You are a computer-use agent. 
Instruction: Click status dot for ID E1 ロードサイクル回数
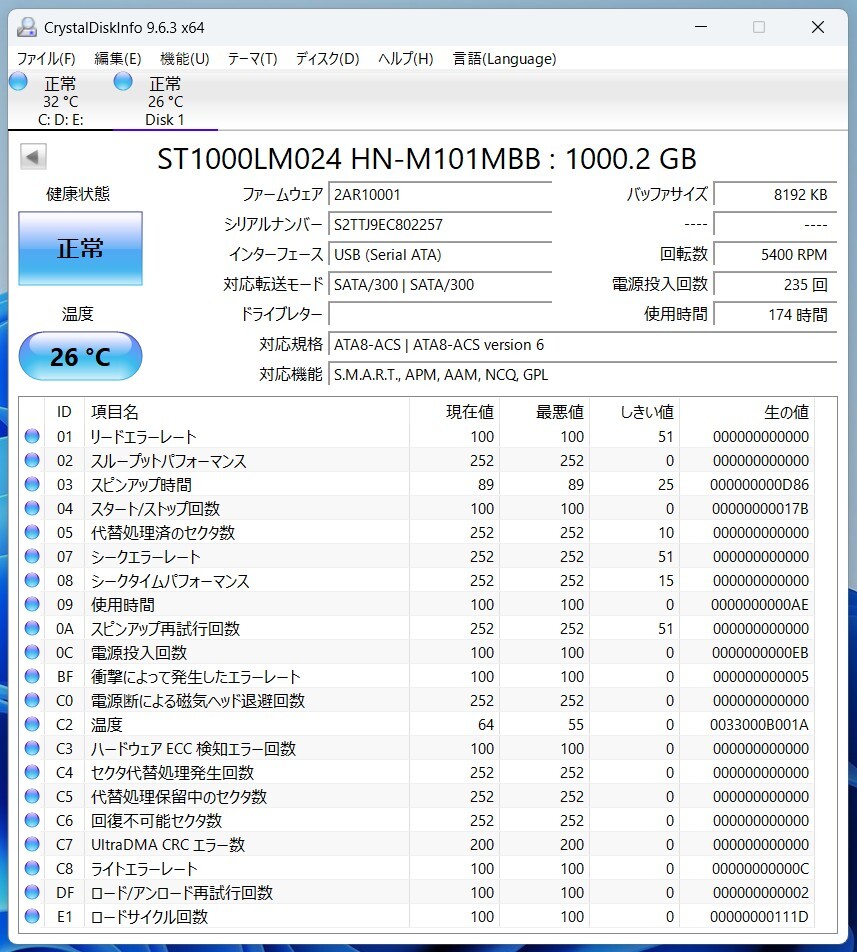click(x=32, y=916)
